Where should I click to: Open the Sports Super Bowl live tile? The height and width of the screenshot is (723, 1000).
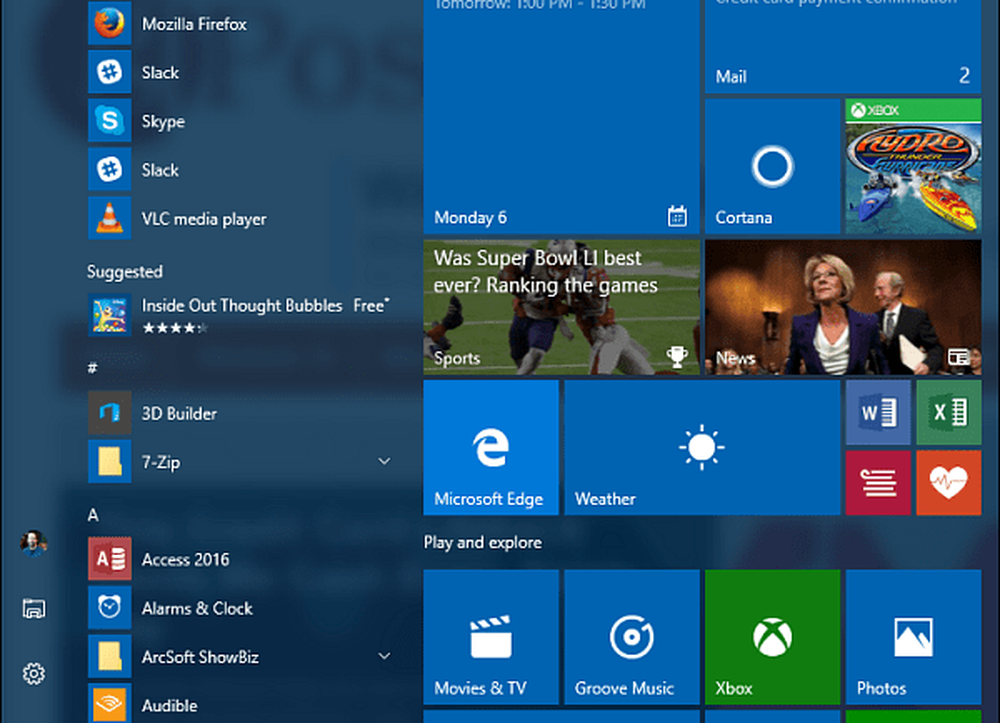(561, 306)
